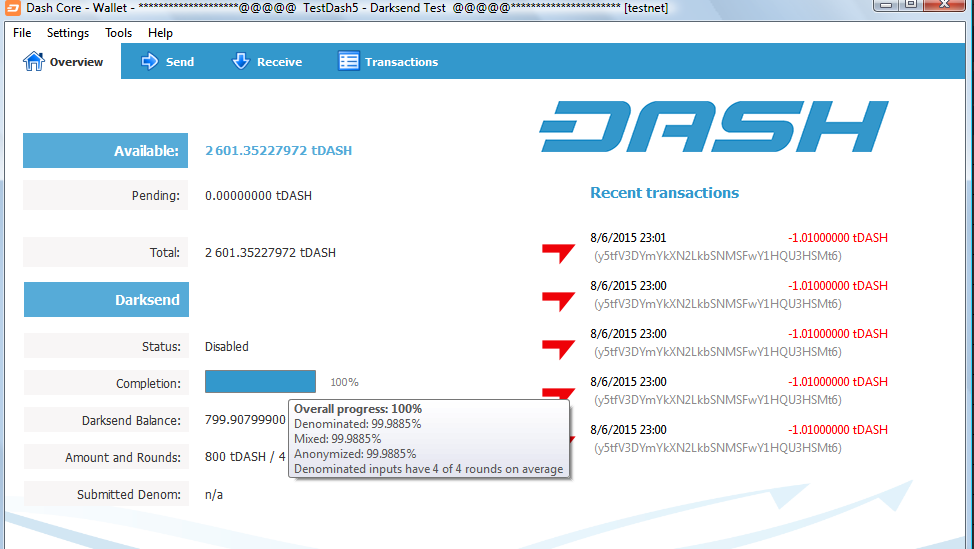This screenshot has height=549, width=974.
Task: Open the Transactions tab
Action: 388,61
